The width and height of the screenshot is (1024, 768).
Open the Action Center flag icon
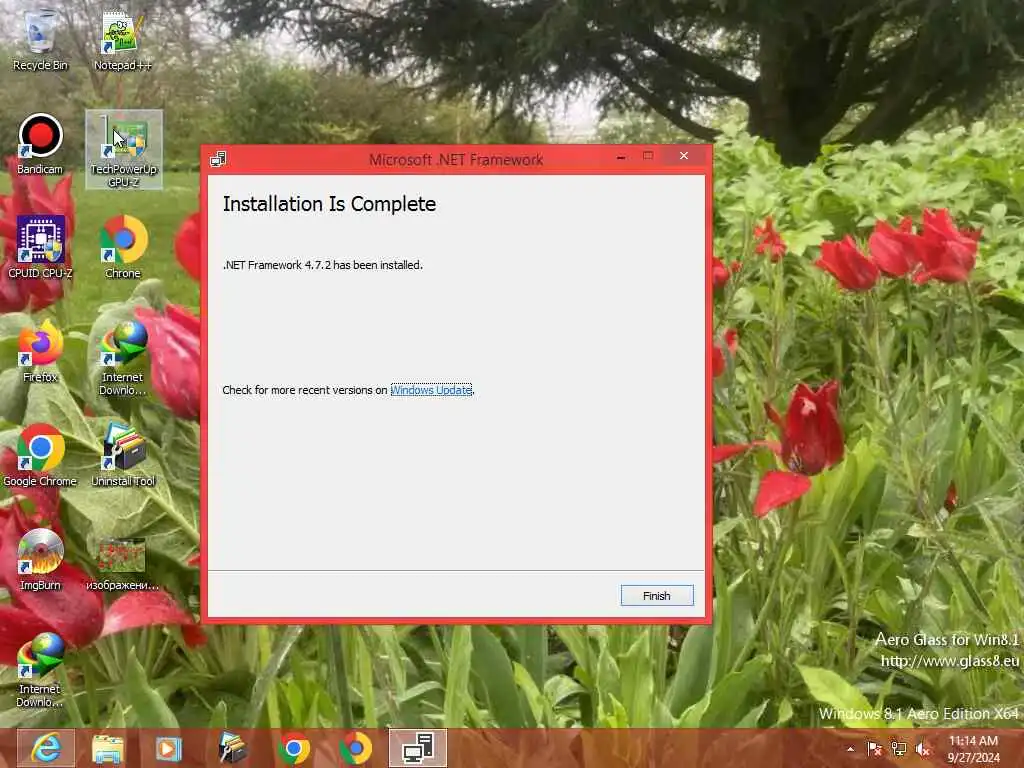tap(874, 749)
